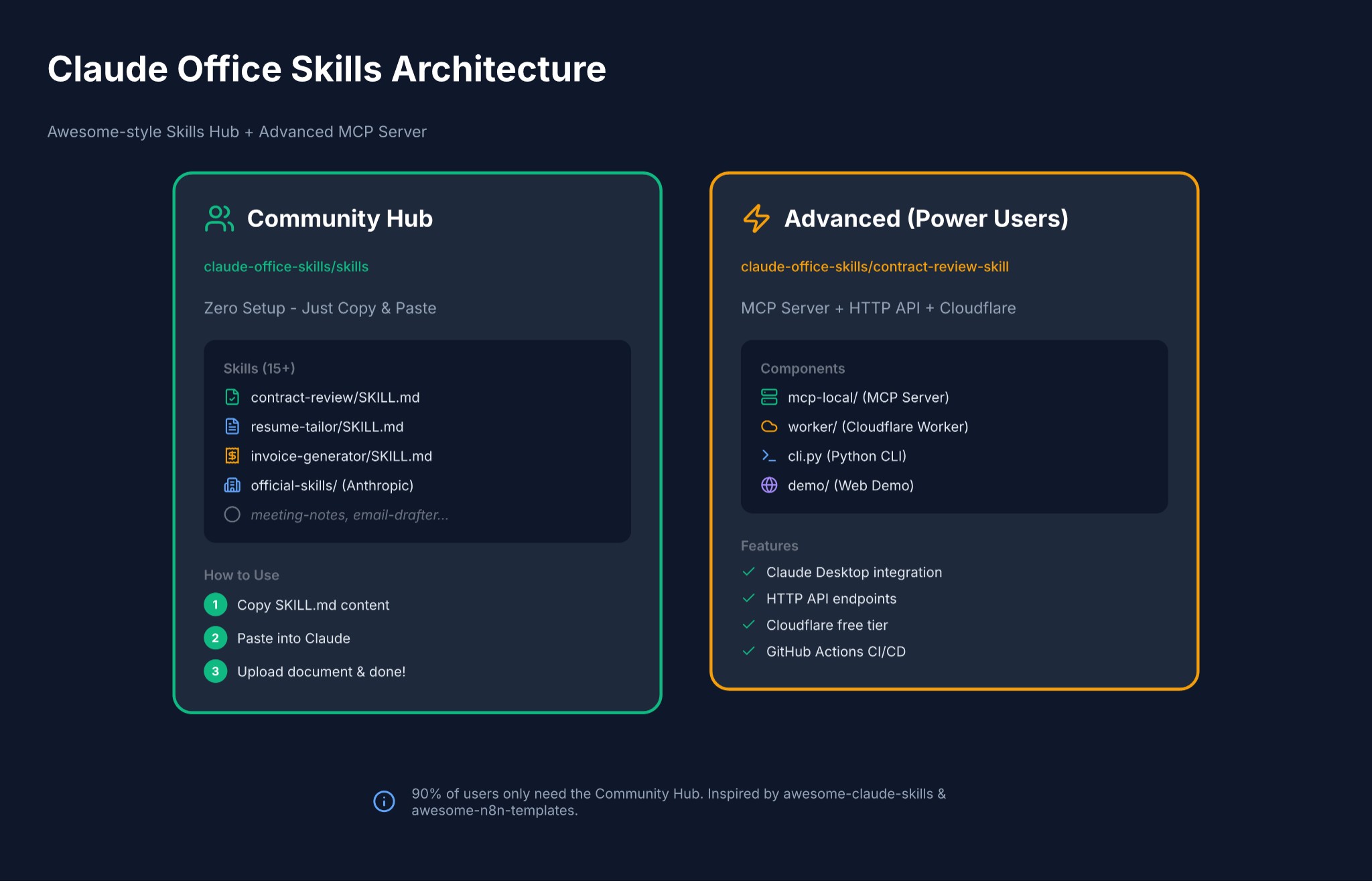Click the checkmark beside Cloudflare free tier

click(x=749, y=625)
